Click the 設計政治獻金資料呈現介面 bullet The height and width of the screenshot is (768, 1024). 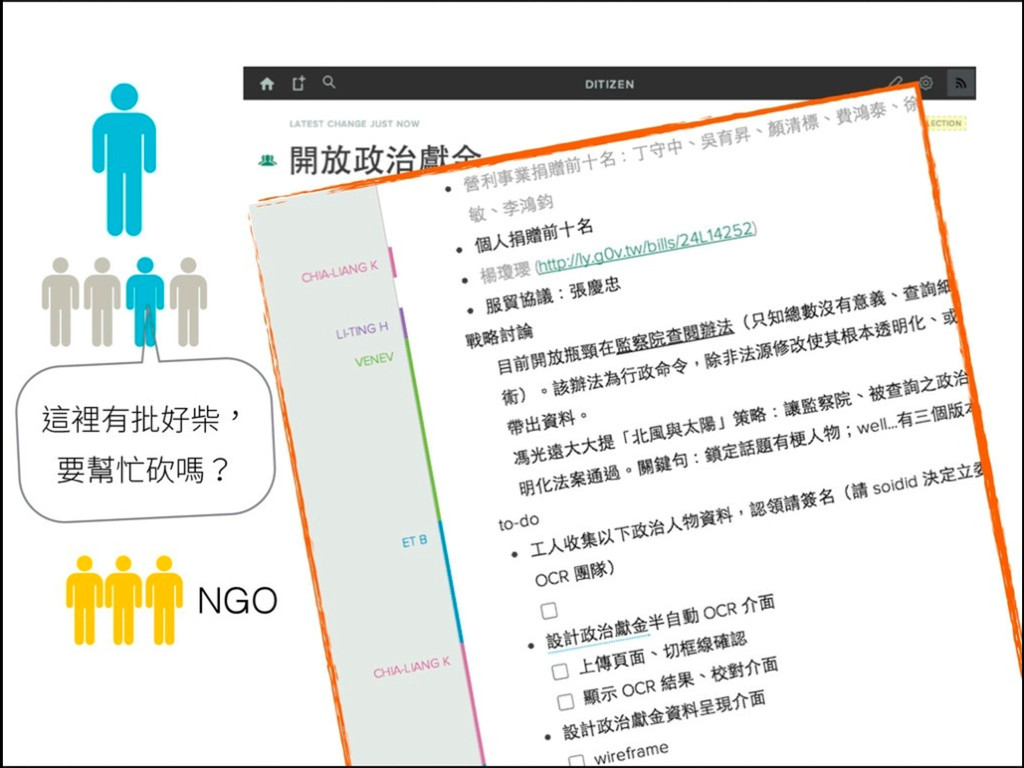click(664, 716)
